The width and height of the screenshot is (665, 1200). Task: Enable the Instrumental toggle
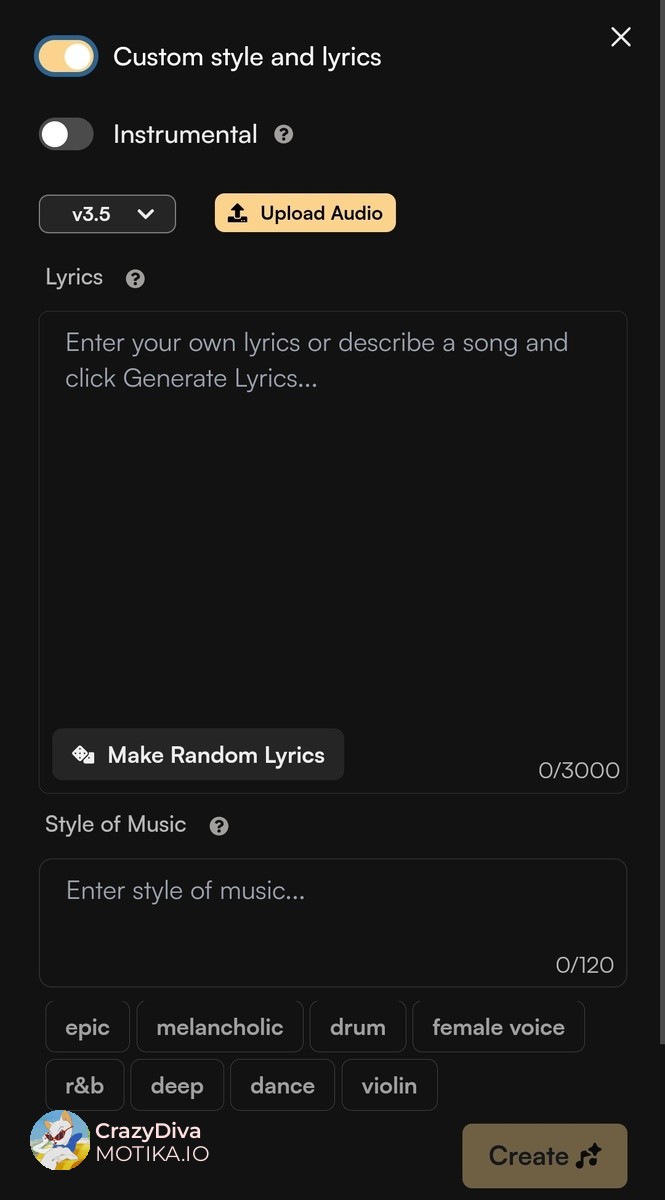coord(66,134)
